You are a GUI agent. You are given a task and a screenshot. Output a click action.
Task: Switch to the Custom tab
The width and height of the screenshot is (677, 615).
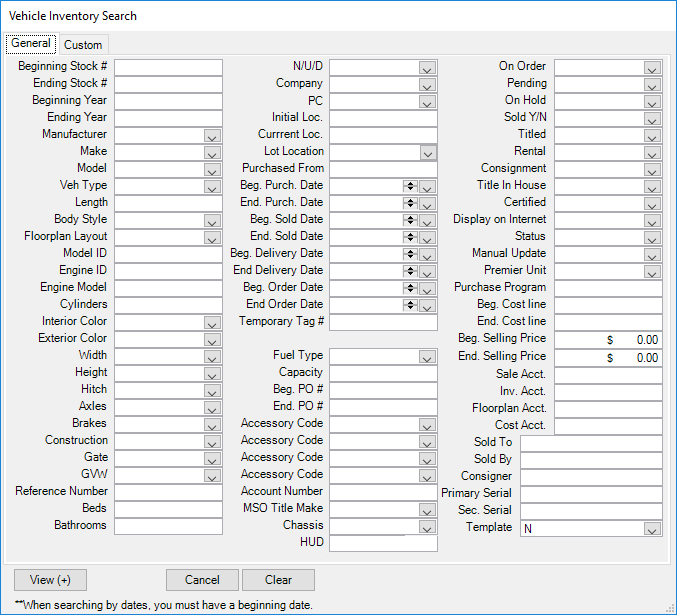pyautogui.click(x=83, y=44)
